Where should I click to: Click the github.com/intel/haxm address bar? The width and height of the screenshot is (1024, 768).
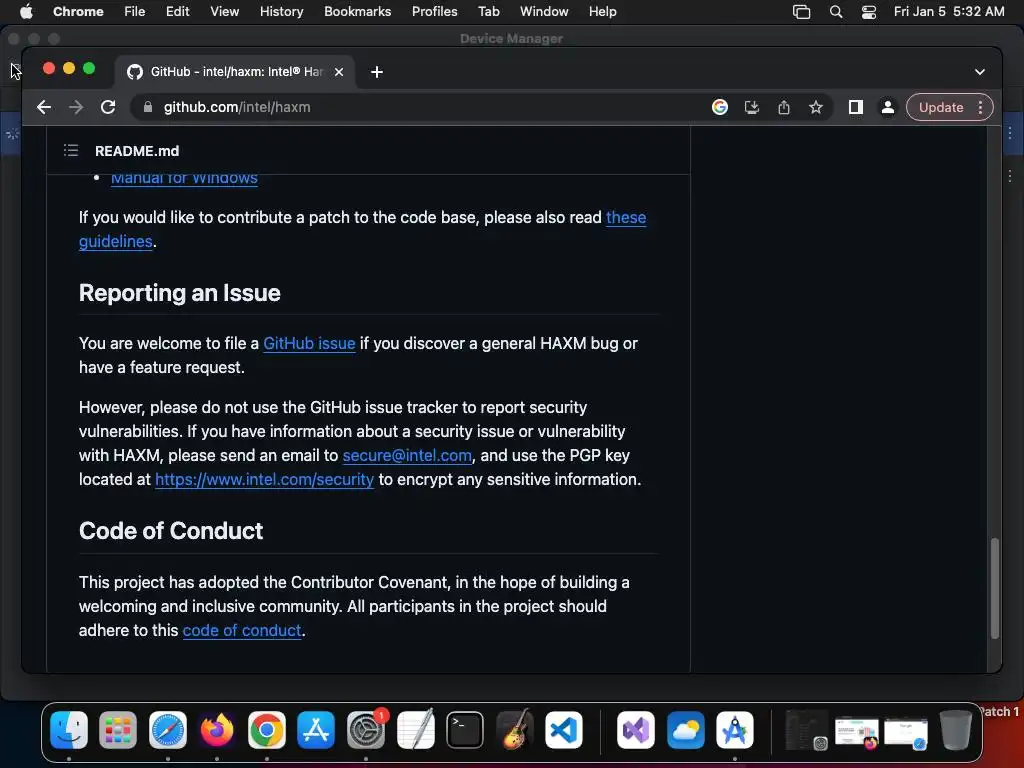click(418, 107)
